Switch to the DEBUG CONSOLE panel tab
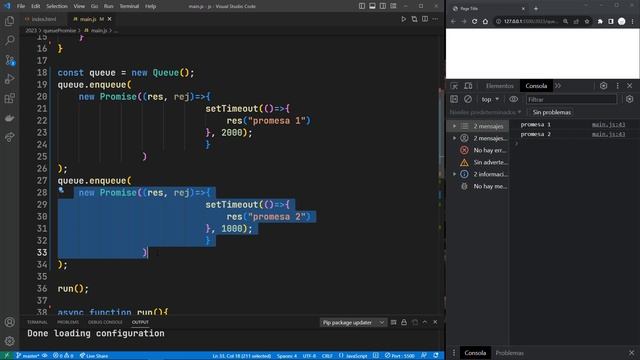Screen dimensions: 640x360 point(105,322)
